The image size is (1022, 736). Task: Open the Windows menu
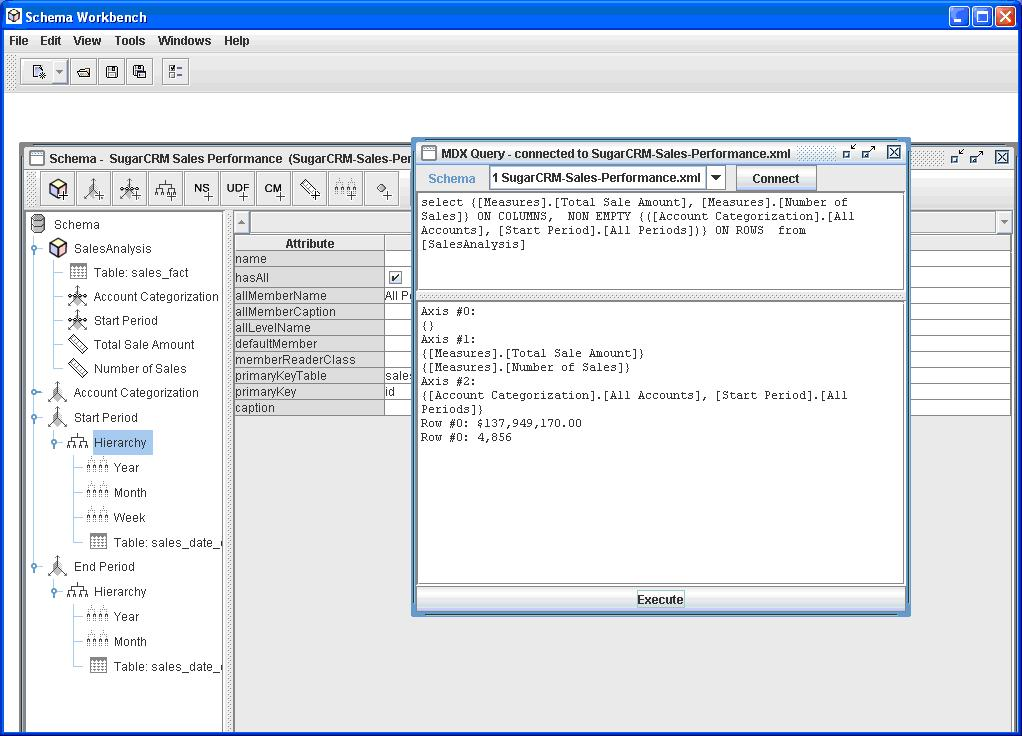coord(184,41)
